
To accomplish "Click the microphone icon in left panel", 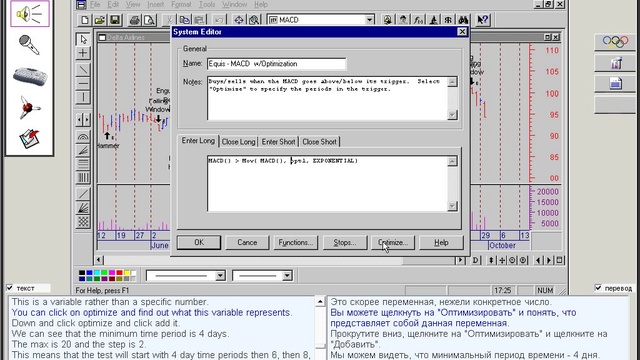I will coord(29,45).
